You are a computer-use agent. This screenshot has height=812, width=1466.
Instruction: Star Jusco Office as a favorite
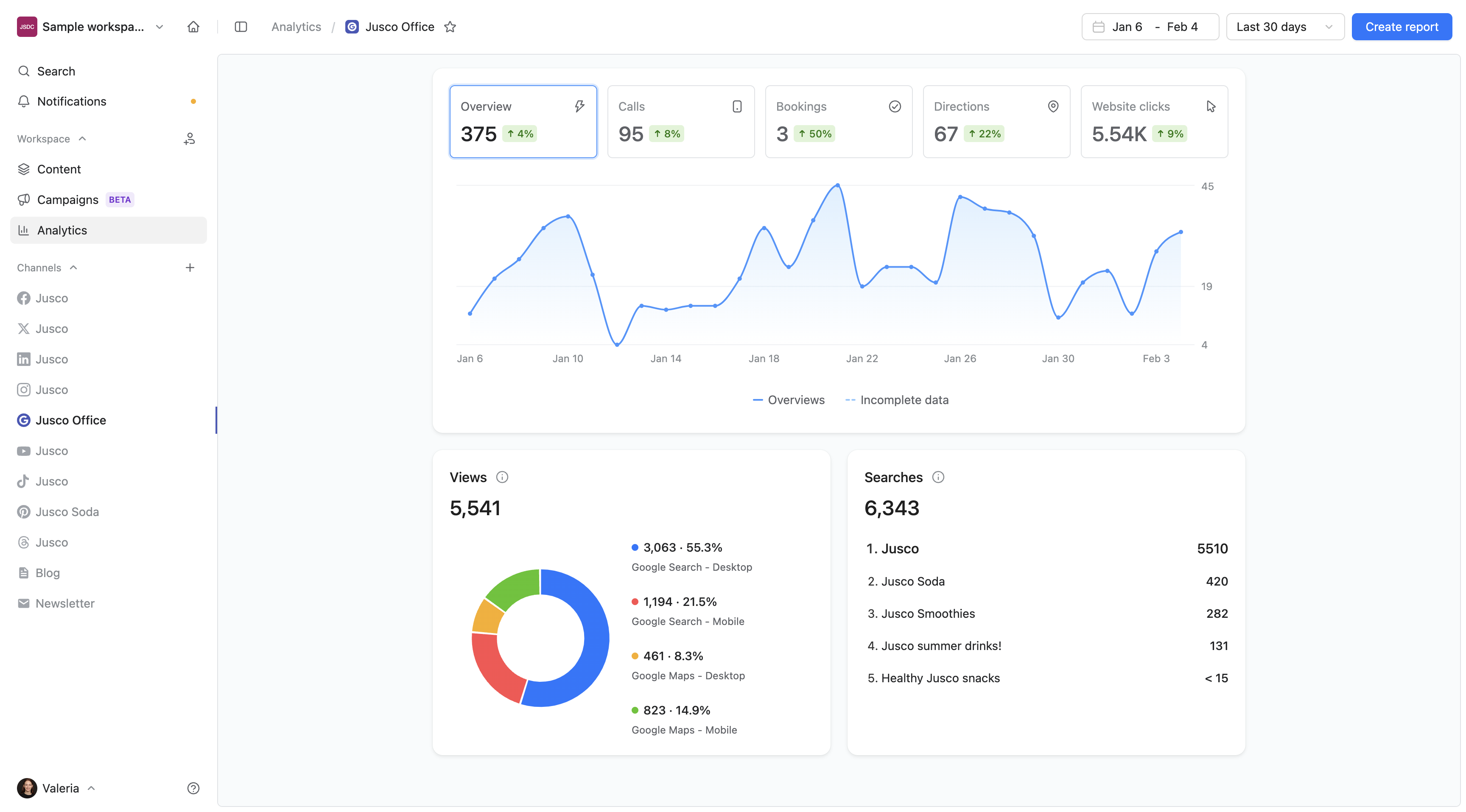pos(450,27)
